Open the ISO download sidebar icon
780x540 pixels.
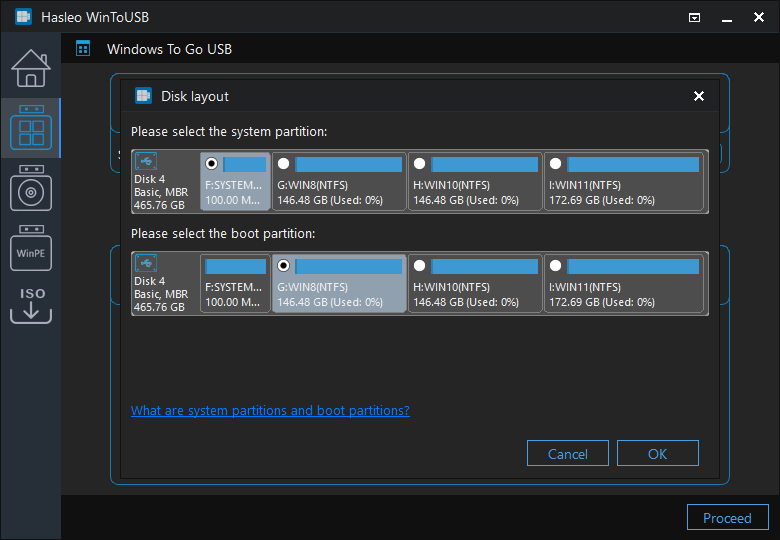[x=31, y=305]
